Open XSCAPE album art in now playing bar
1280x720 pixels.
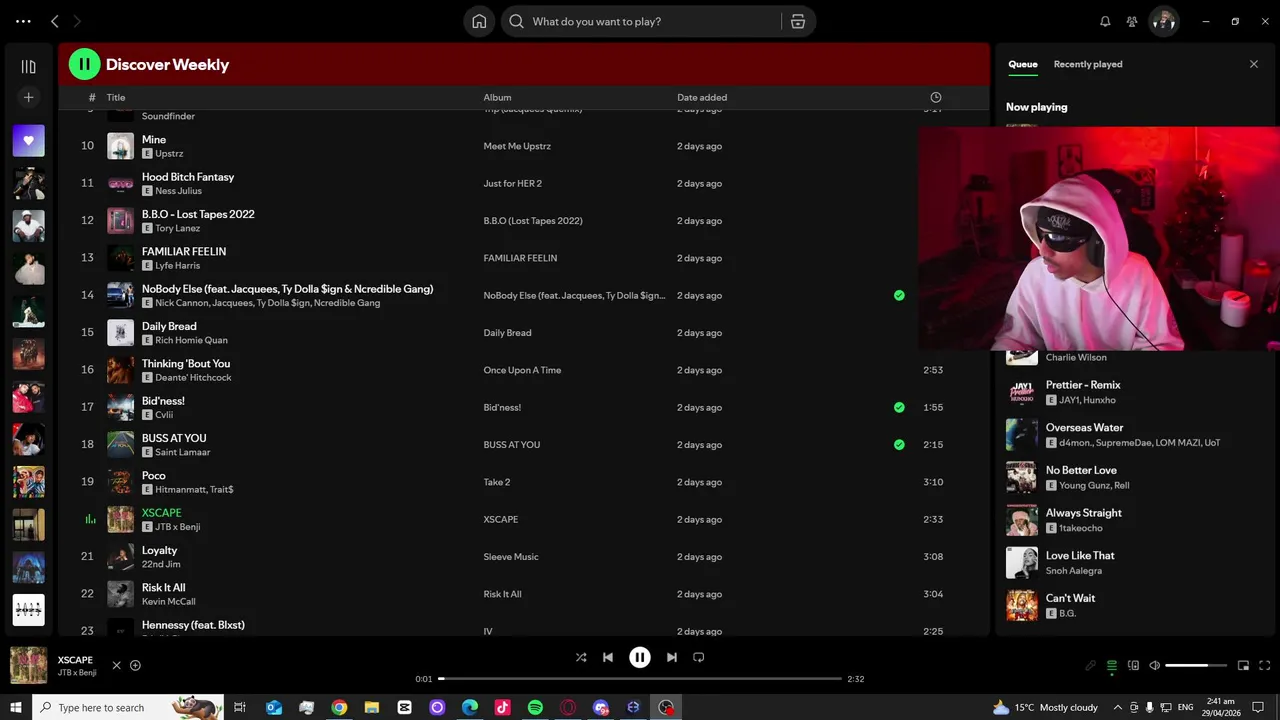29,665
